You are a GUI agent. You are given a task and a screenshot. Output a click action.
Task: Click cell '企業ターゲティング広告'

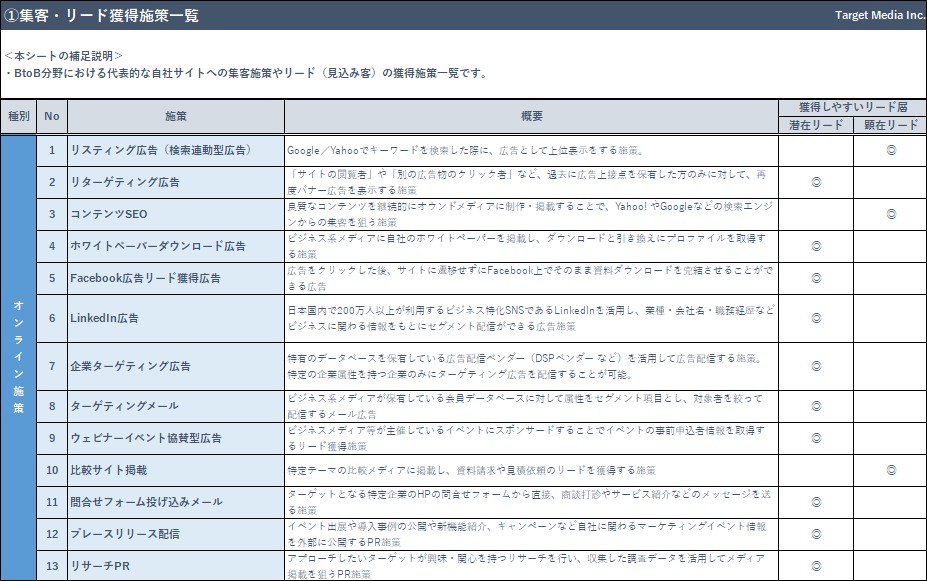point(176,366)
